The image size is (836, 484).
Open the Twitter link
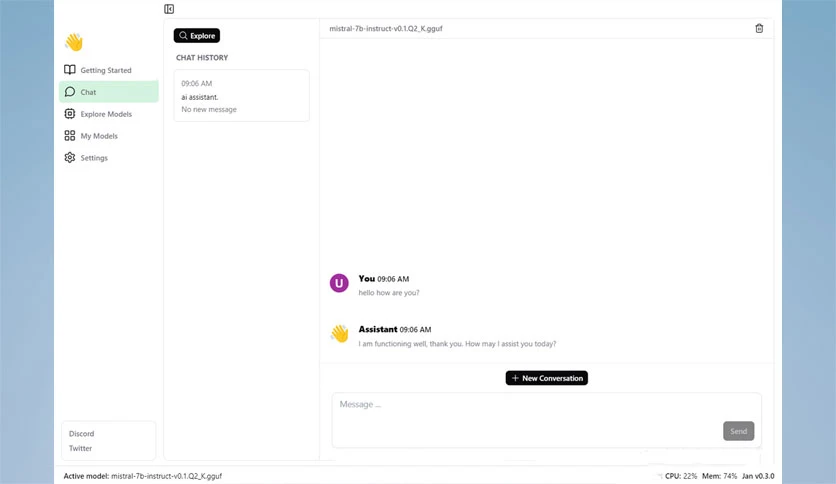point(81,448)
